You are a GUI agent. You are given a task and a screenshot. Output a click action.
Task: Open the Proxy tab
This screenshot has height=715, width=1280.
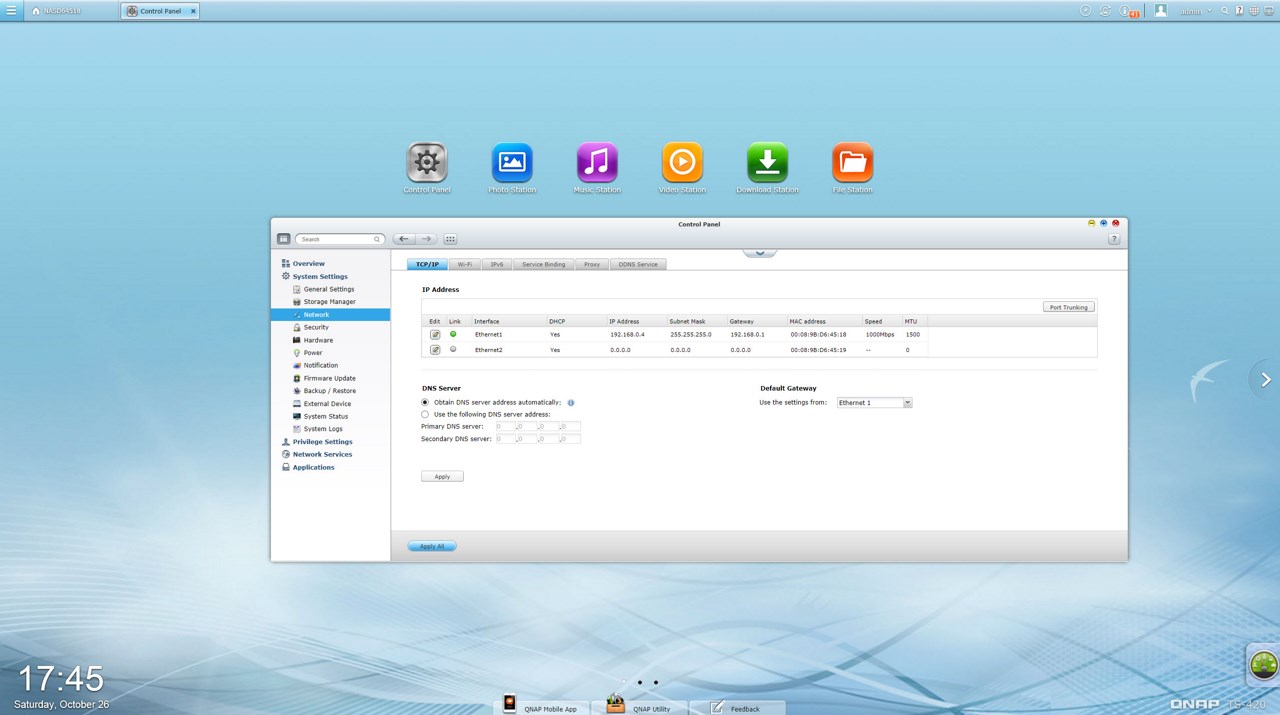(x=592, y=264)
